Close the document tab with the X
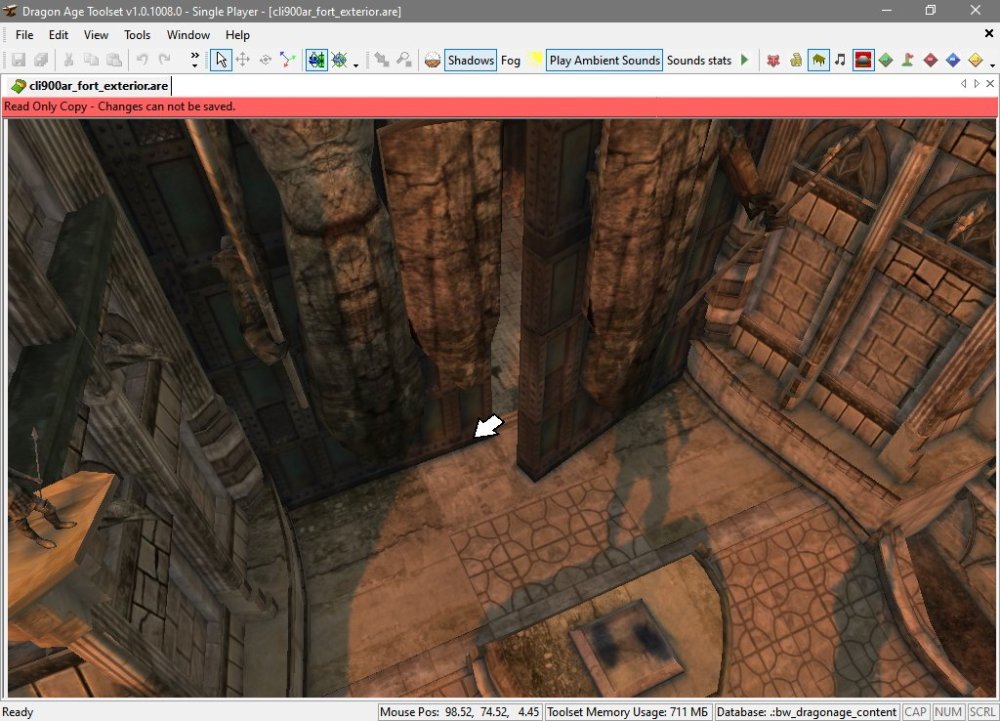This screenshot has width=1000, height=721. pyautogui.click(x=989, y=85)
